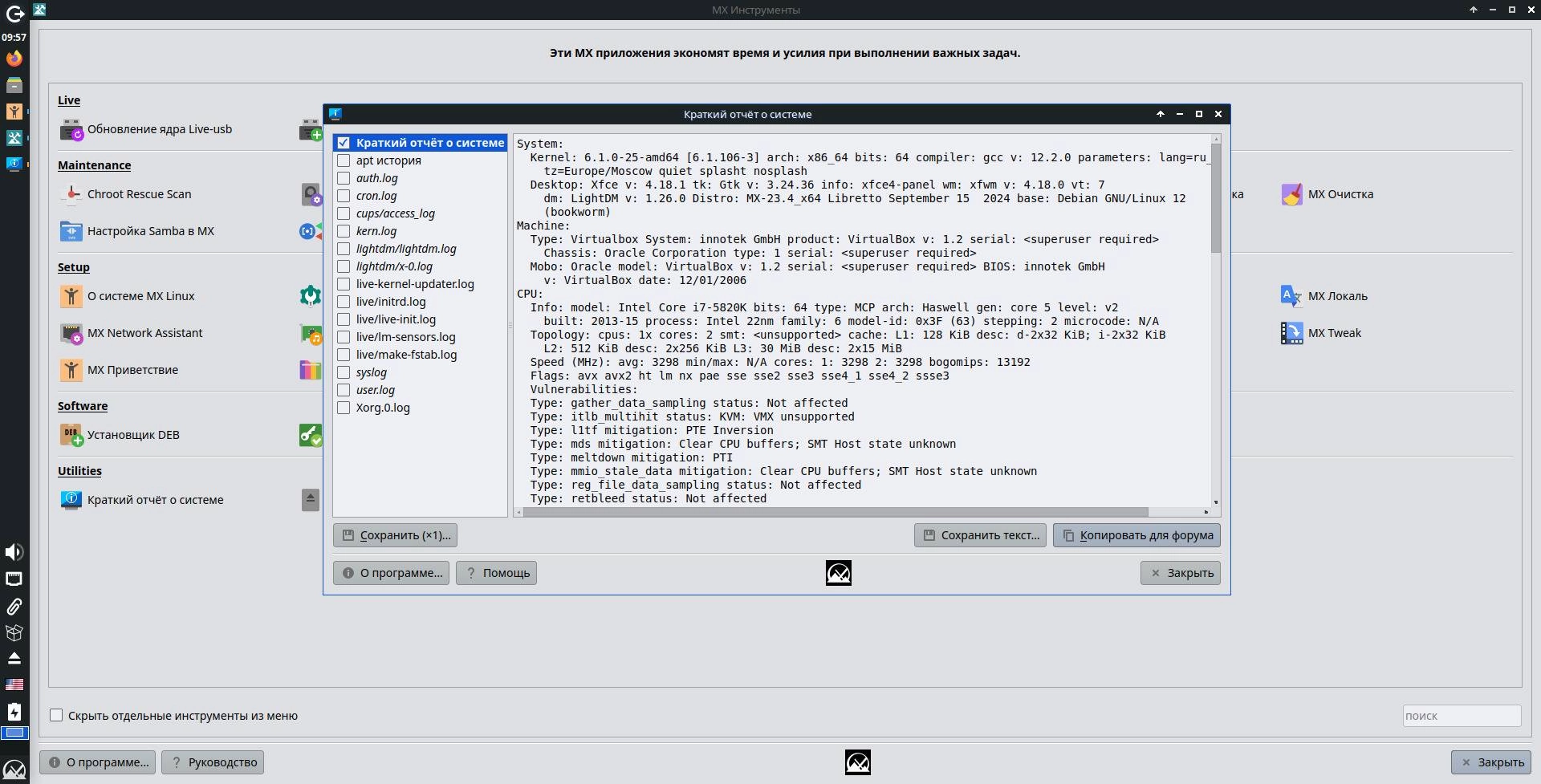
Task: Toggle Скрыть отдельные инструменты из меню
Action: (56, 715)
